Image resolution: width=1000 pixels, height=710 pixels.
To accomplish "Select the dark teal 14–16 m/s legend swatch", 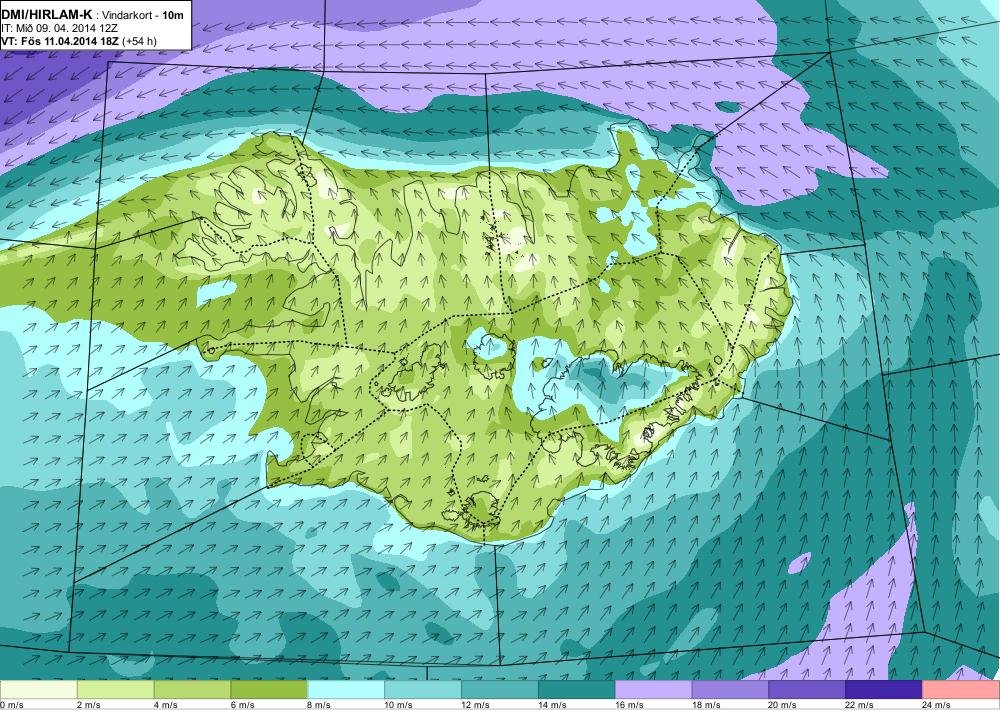I will pos(577,690).
